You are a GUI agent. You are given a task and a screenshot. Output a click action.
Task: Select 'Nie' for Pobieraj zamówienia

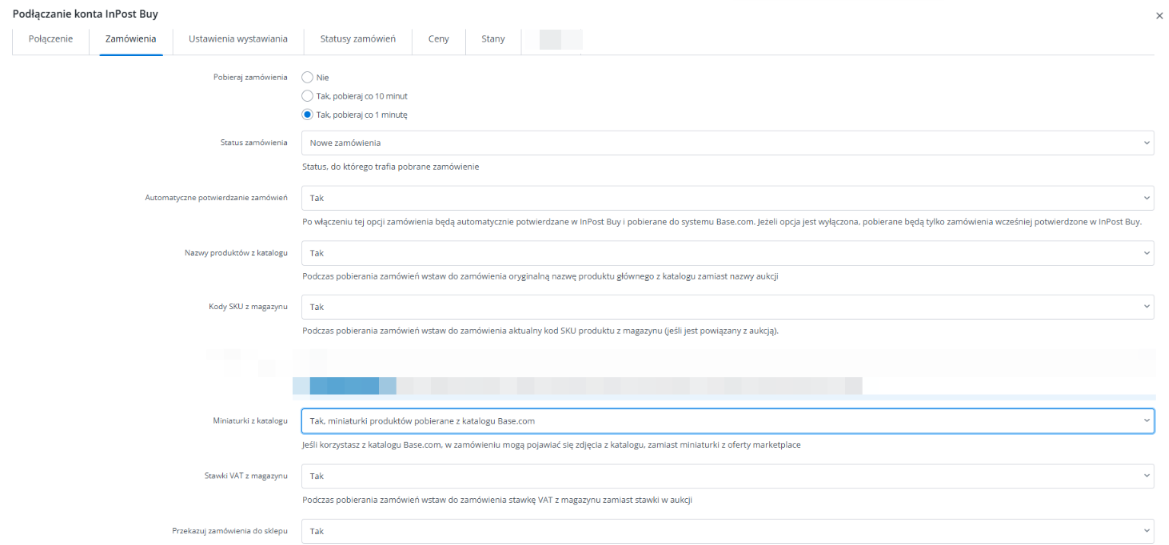tap(308, 77)
